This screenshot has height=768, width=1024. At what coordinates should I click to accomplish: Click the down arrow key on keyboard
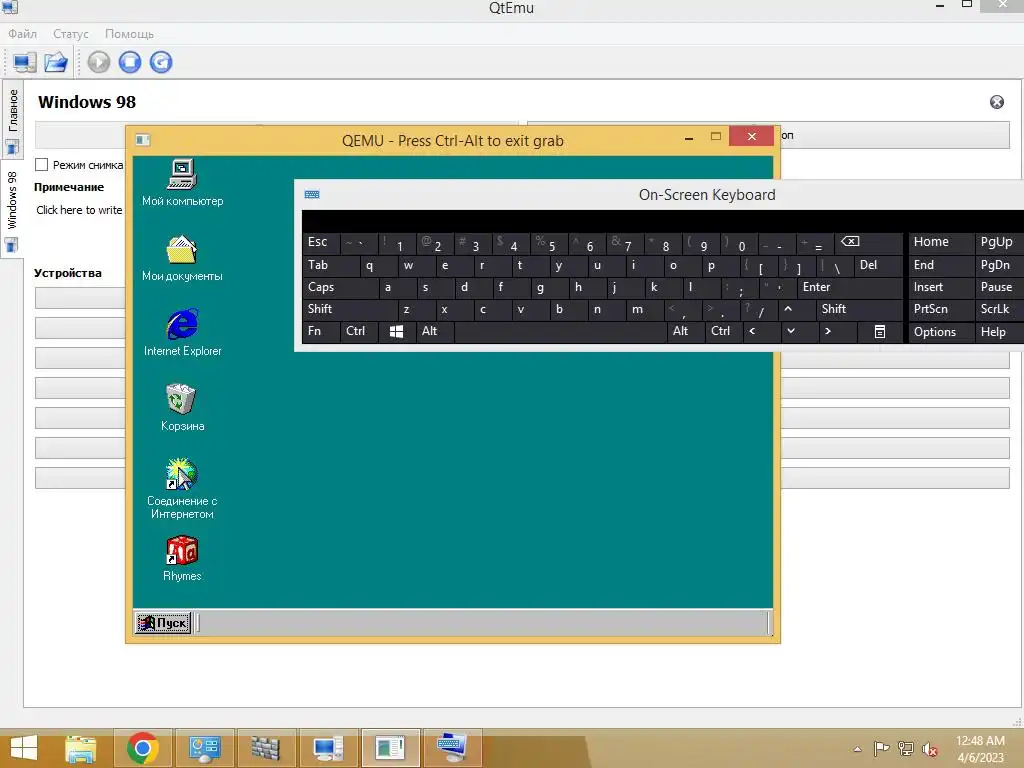799,332
